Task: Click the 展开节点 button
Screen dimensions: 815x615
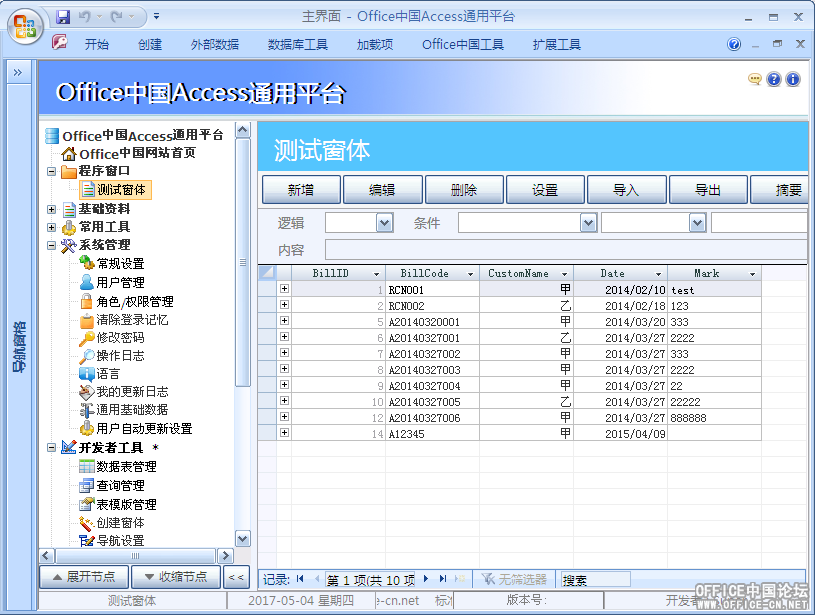Action: click(84, 577)
